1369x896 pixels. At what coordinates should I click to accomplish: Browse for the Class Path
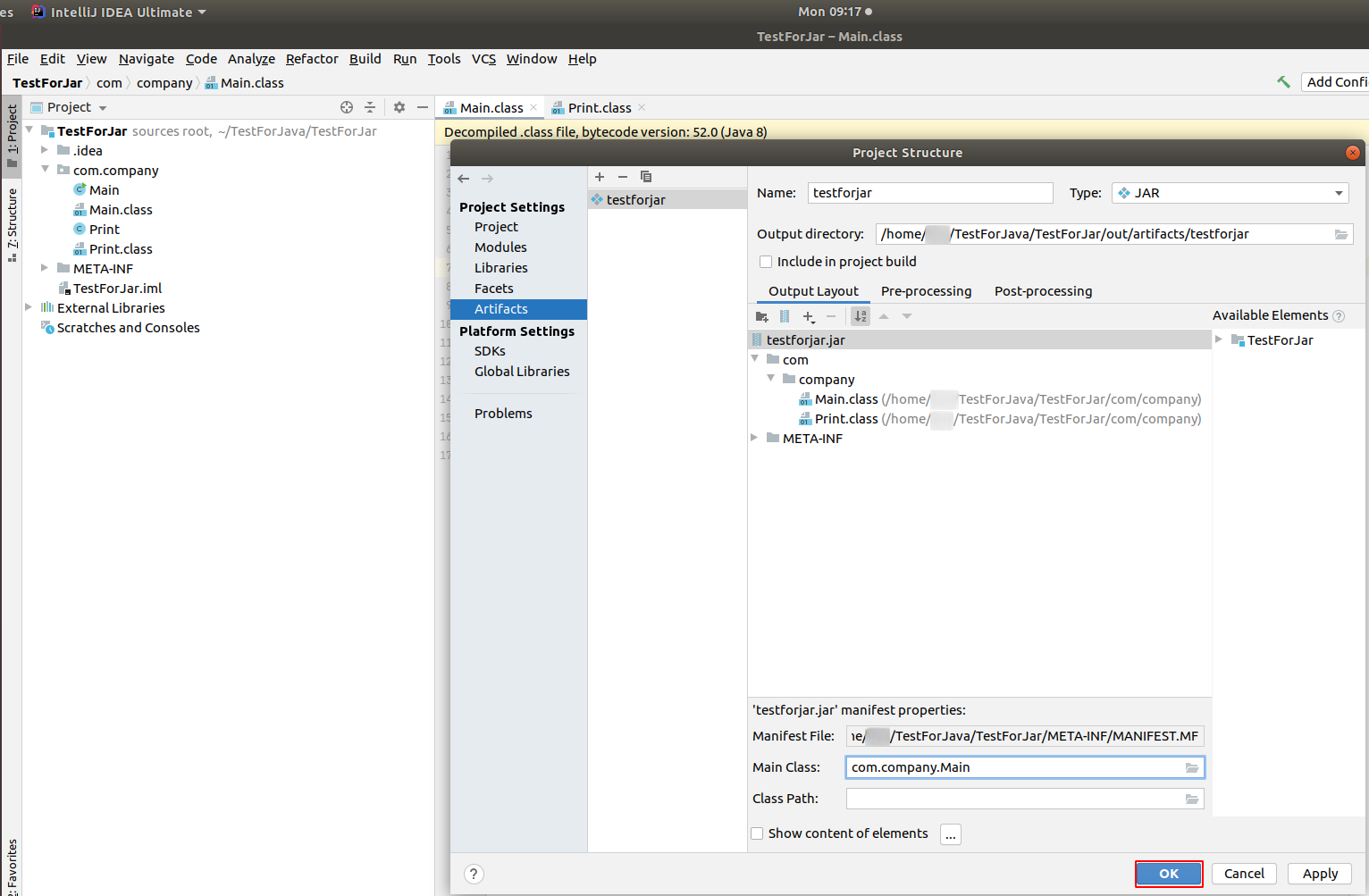pyautogui.click(x=1192, y=799)
